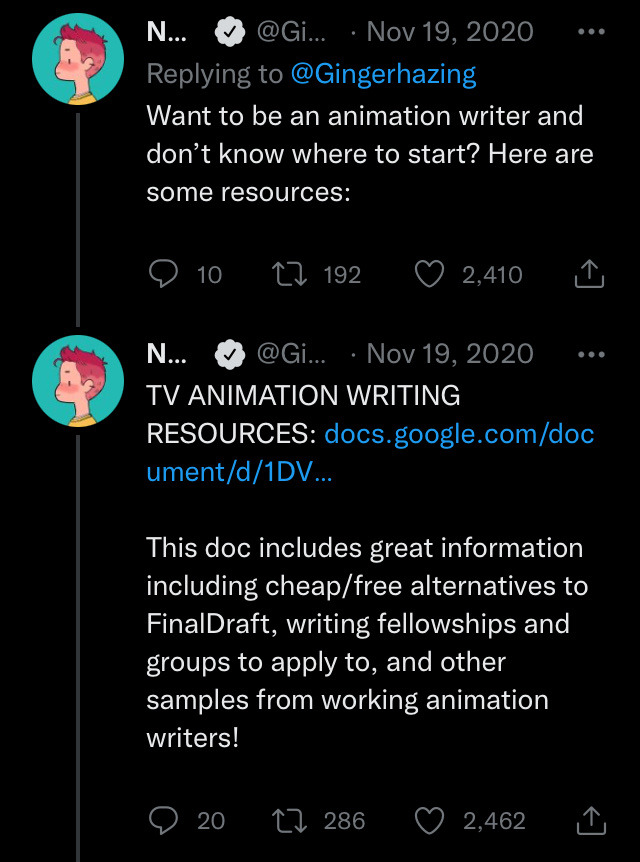Share the first tweet
Image resolution: width=640 pixels, height=862 pixels.
590,274
